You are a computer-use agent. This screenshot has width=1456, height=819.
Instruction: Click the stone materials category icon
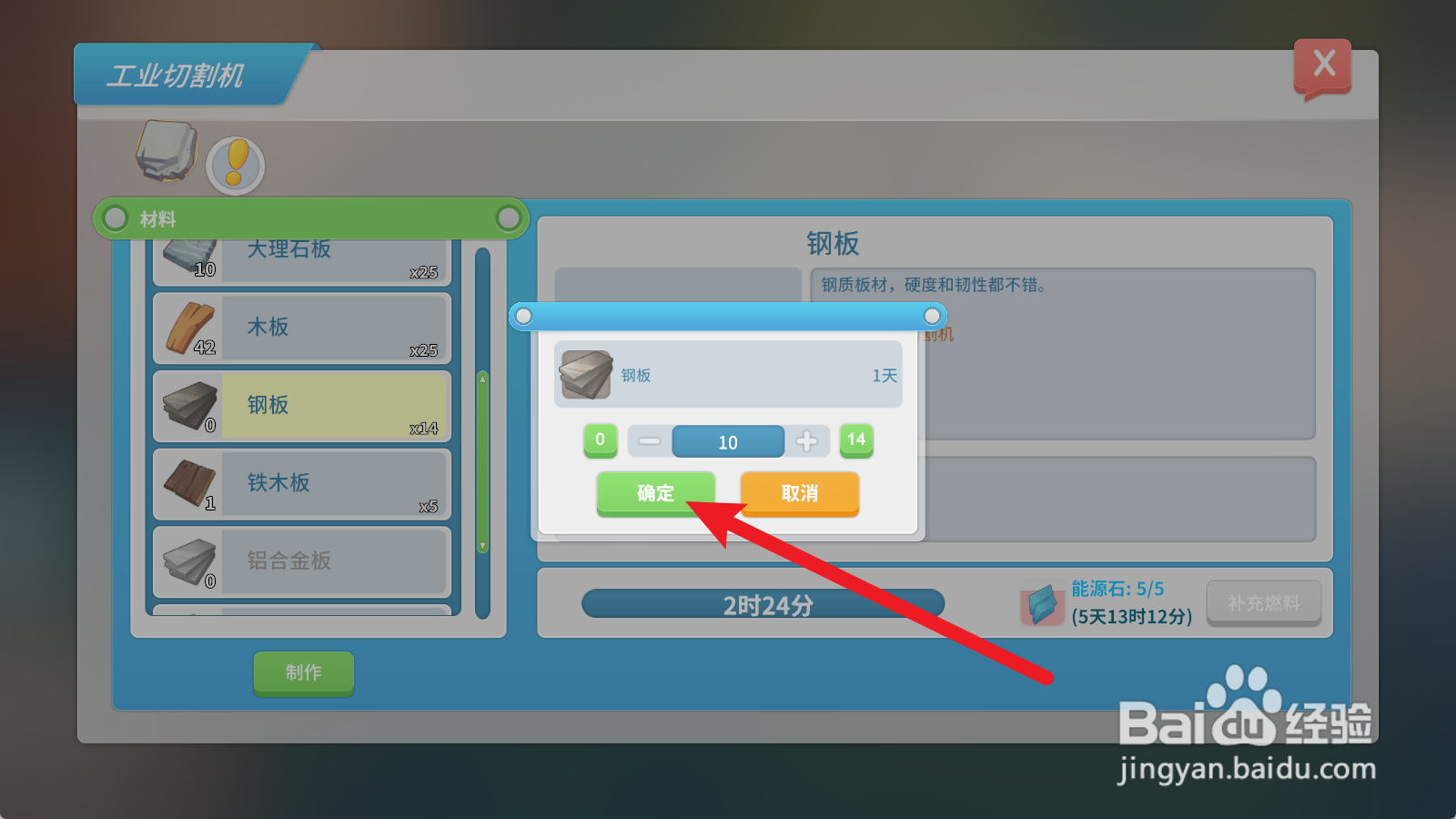pos(167,150)
